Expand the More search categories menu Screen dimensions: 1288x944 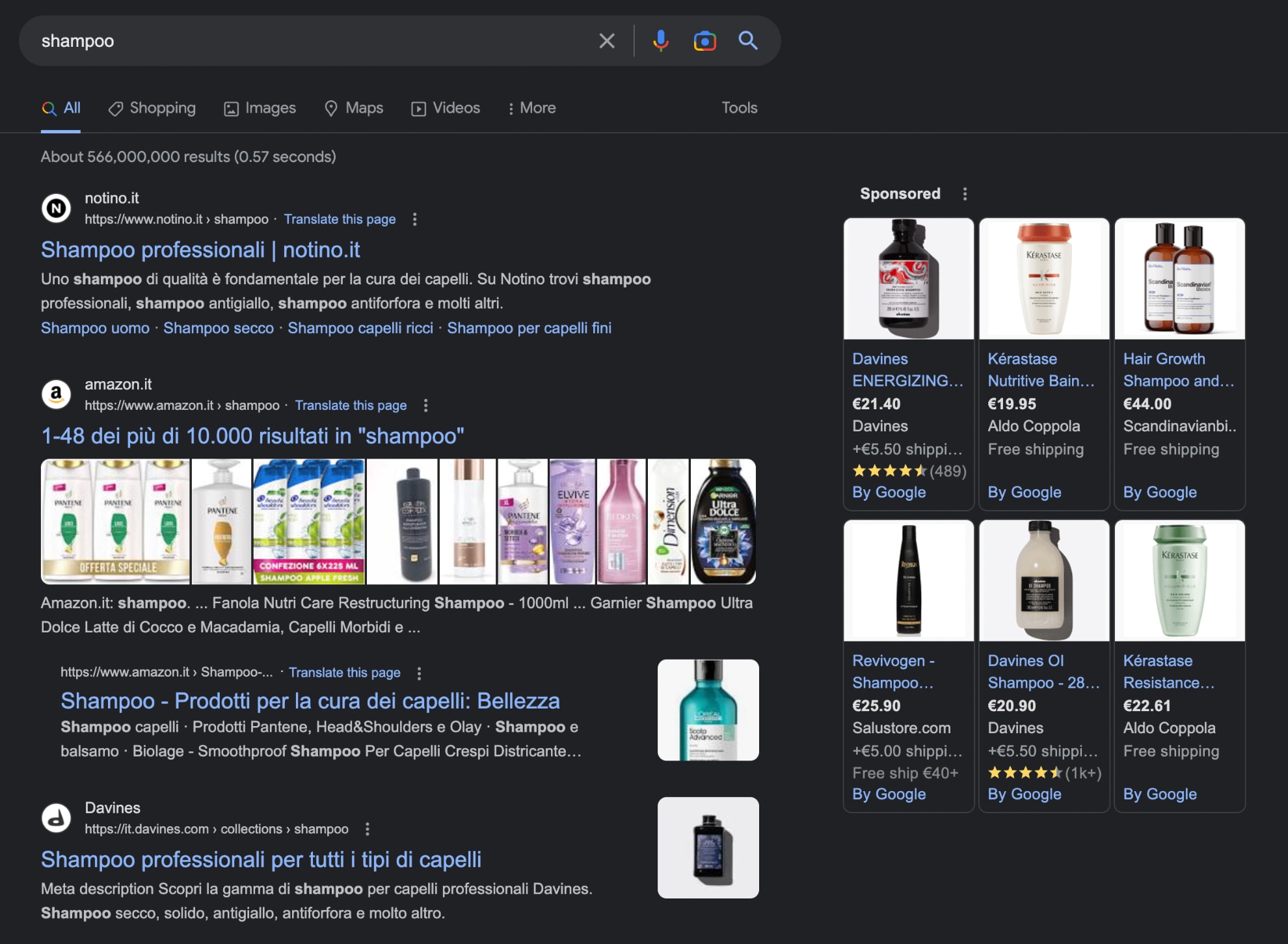click(531, 108)
